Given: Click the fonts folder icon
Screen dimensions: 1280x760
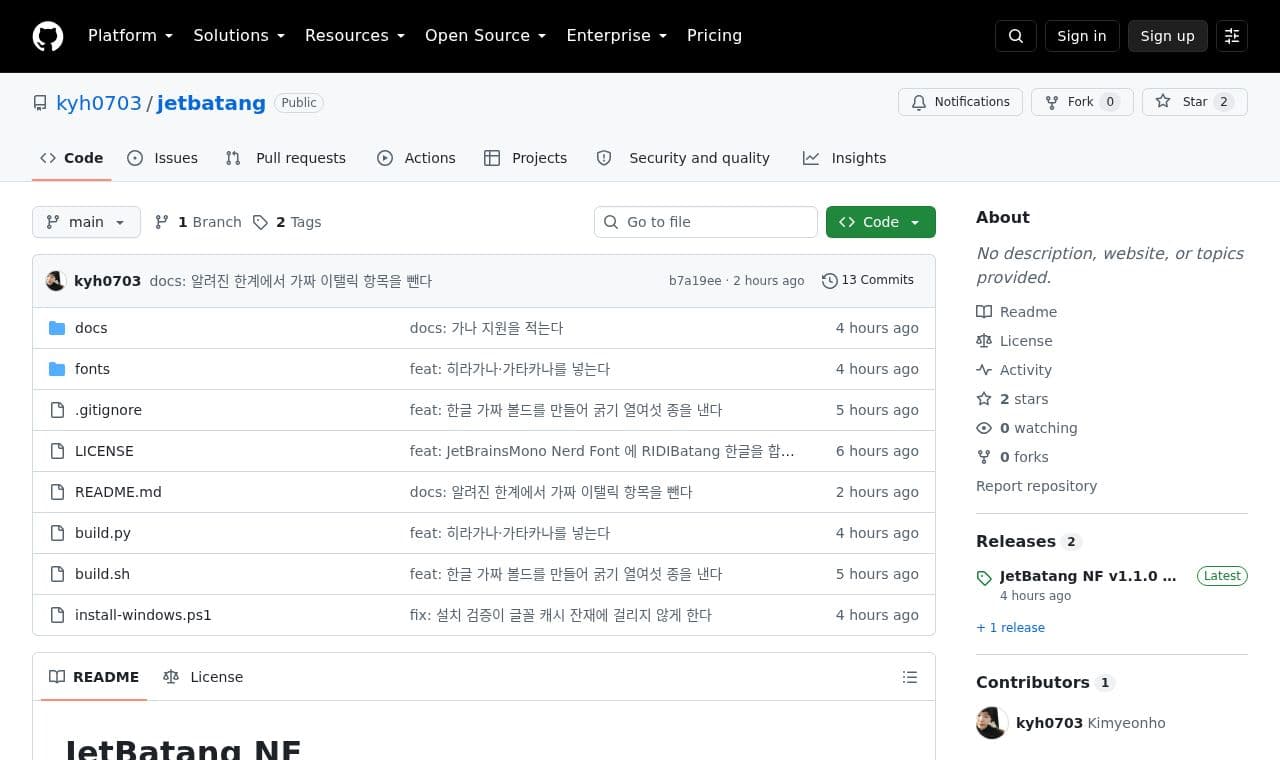Looking at the screenshot, I should (x=57, y=369).
